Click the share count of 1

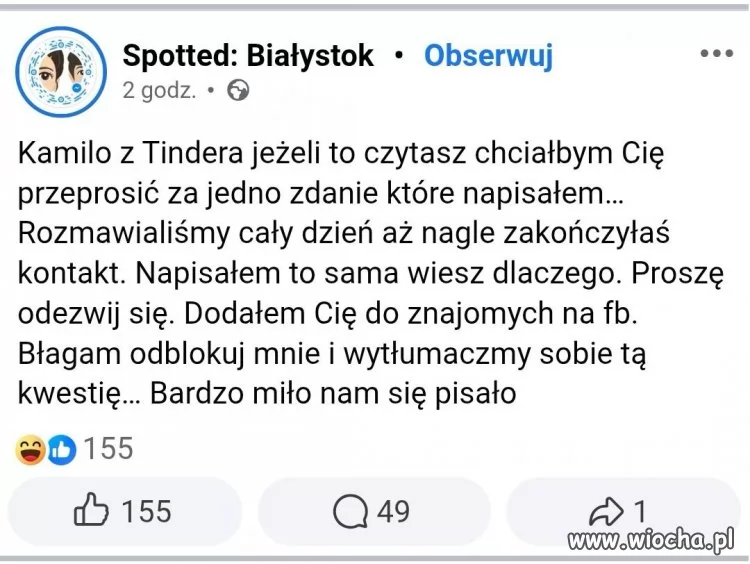point(640,512)
